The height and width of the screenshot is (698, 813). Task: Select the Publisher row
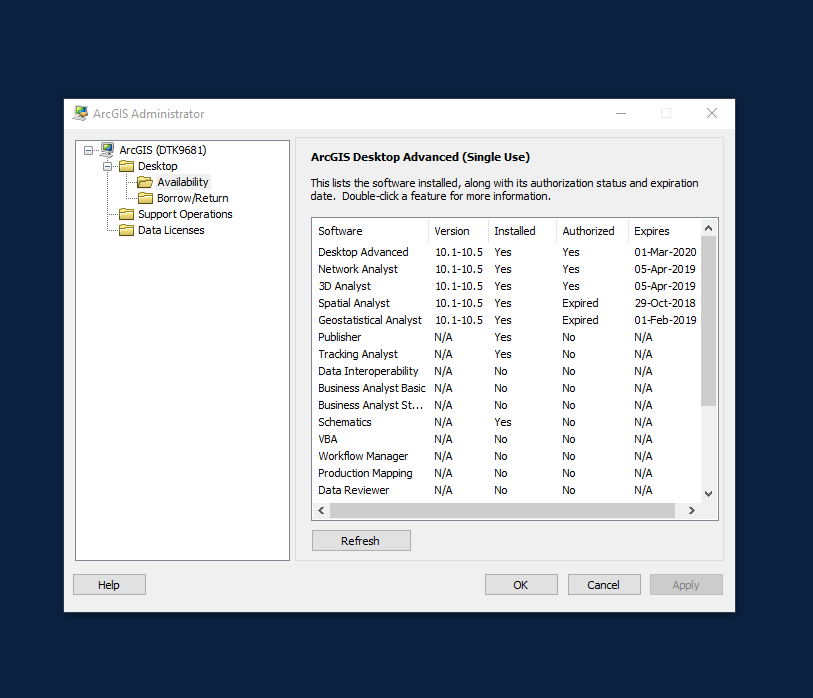pyautogui.click(x=507, y=337)
